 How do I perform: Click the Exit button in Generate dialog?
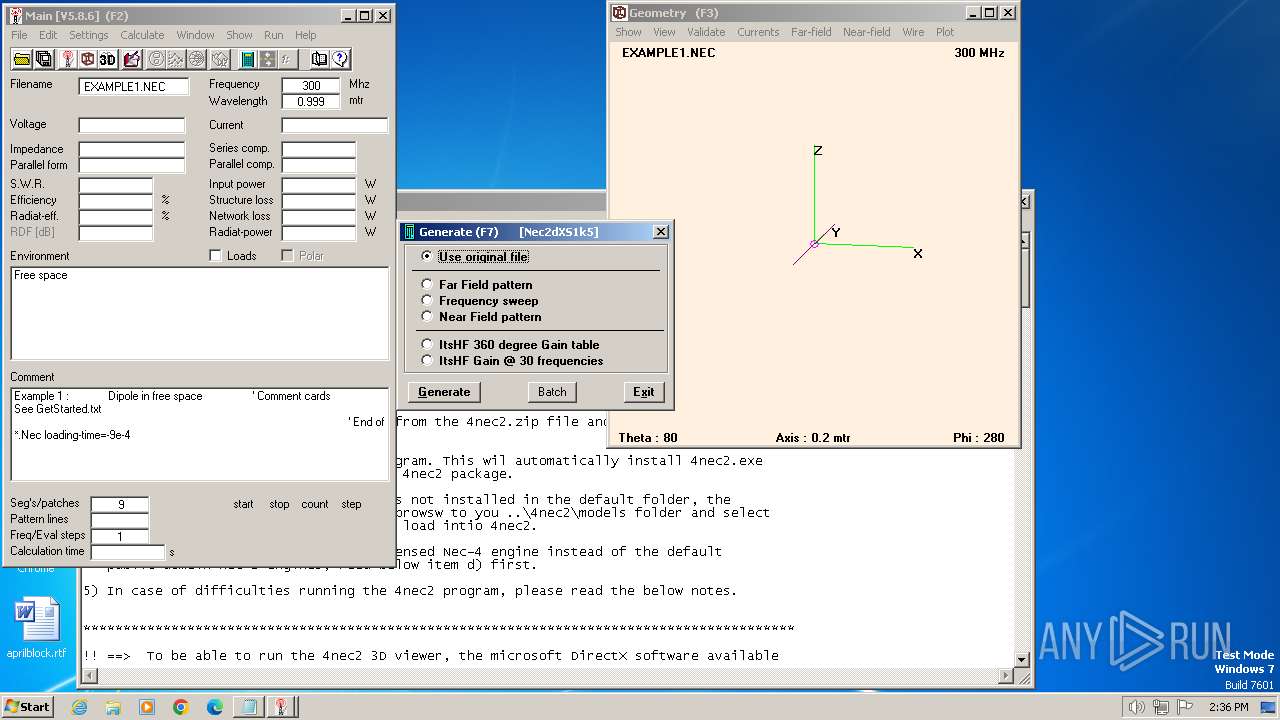tap(644, 392)
